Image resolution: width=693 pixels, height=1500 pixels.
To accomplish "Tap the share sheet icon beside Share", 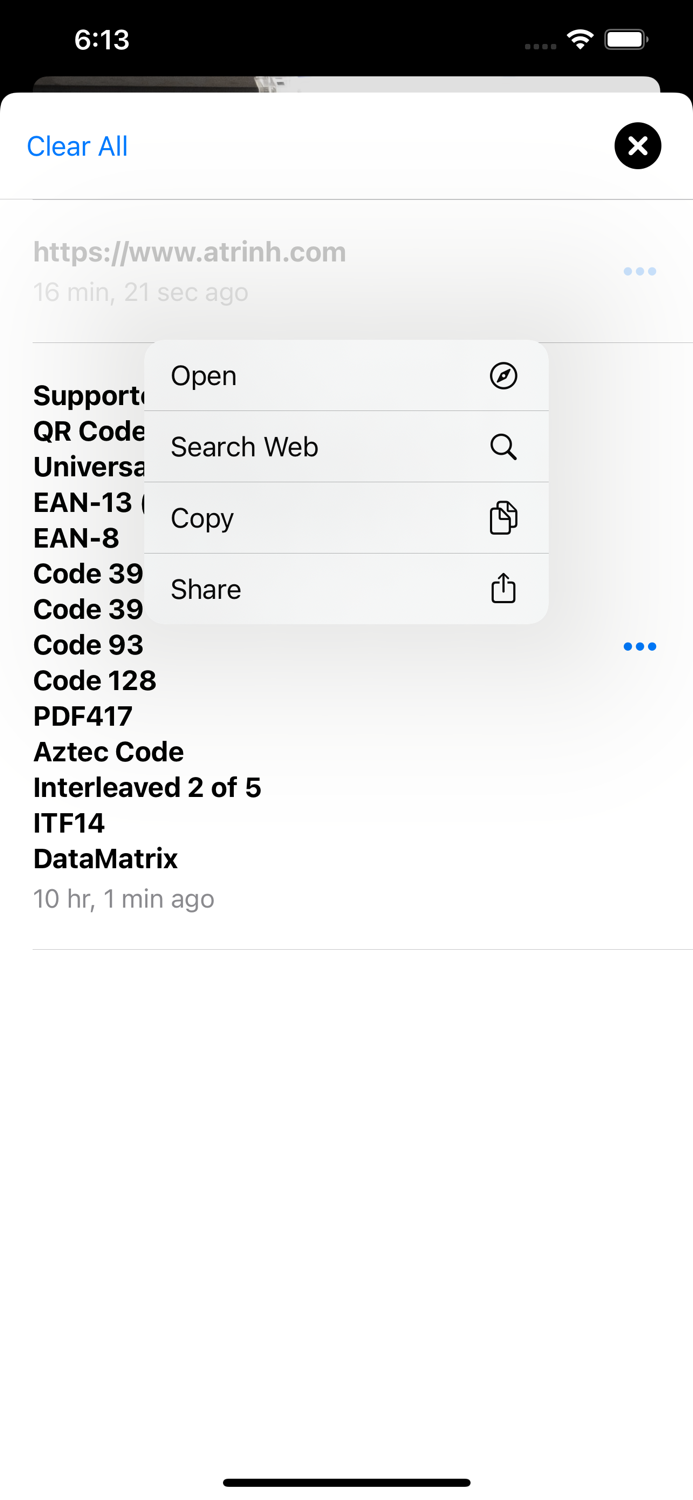I will (503, 589).
